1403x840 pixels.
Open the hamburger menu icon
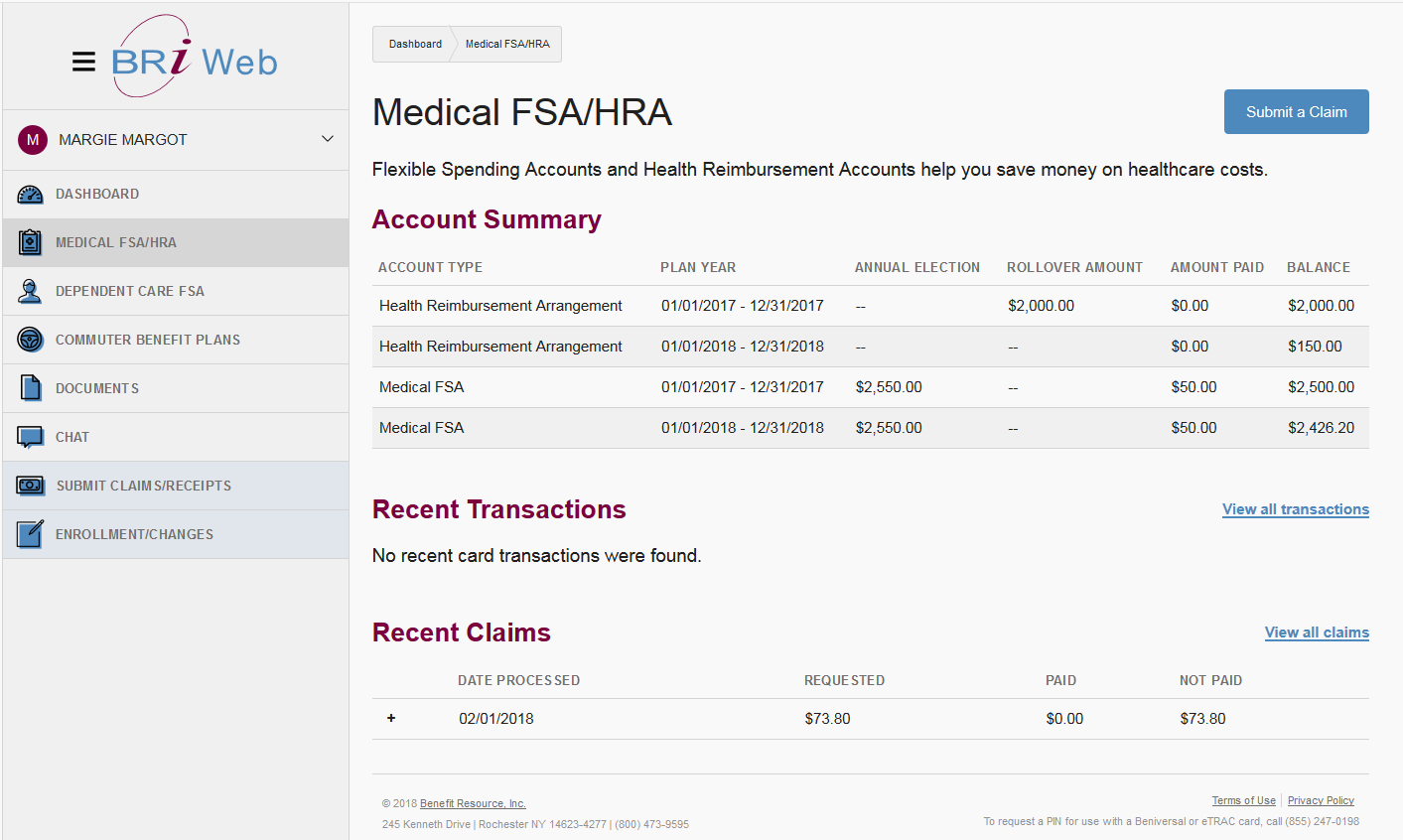pyautogui.click(x=83, y=62)
